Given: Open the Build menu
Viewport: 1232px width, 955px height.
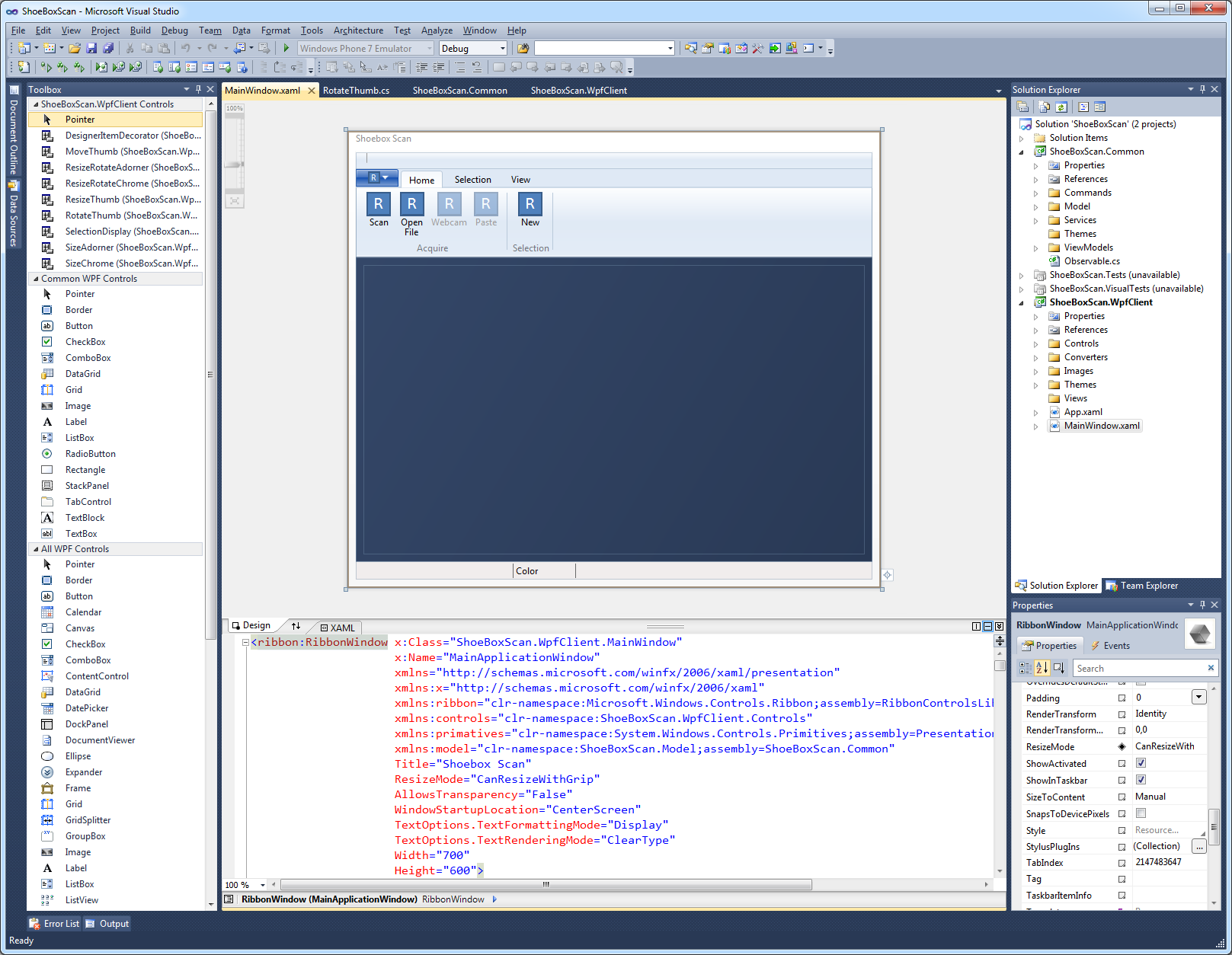Looking at the screenshot, I should 140,30.
